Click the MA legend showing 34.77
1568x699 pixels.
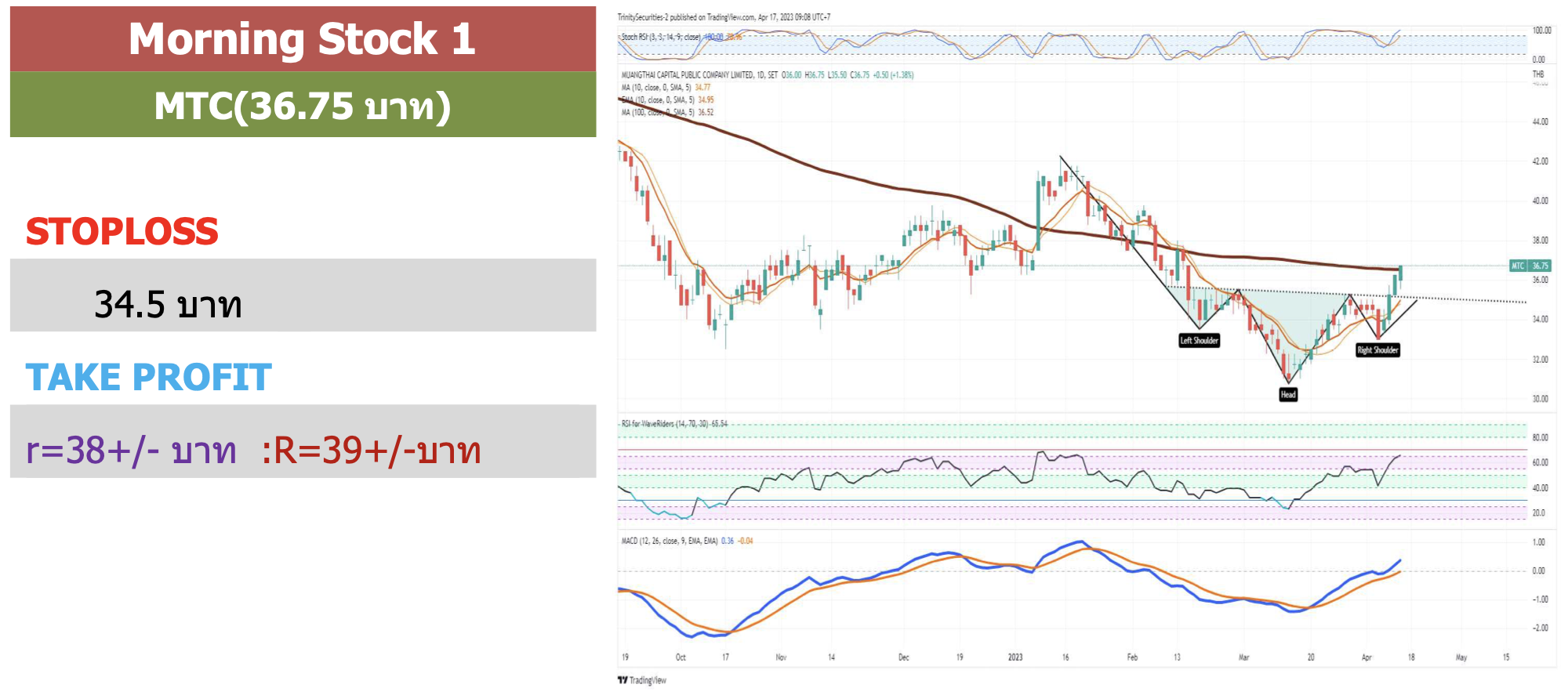[666, 88]
